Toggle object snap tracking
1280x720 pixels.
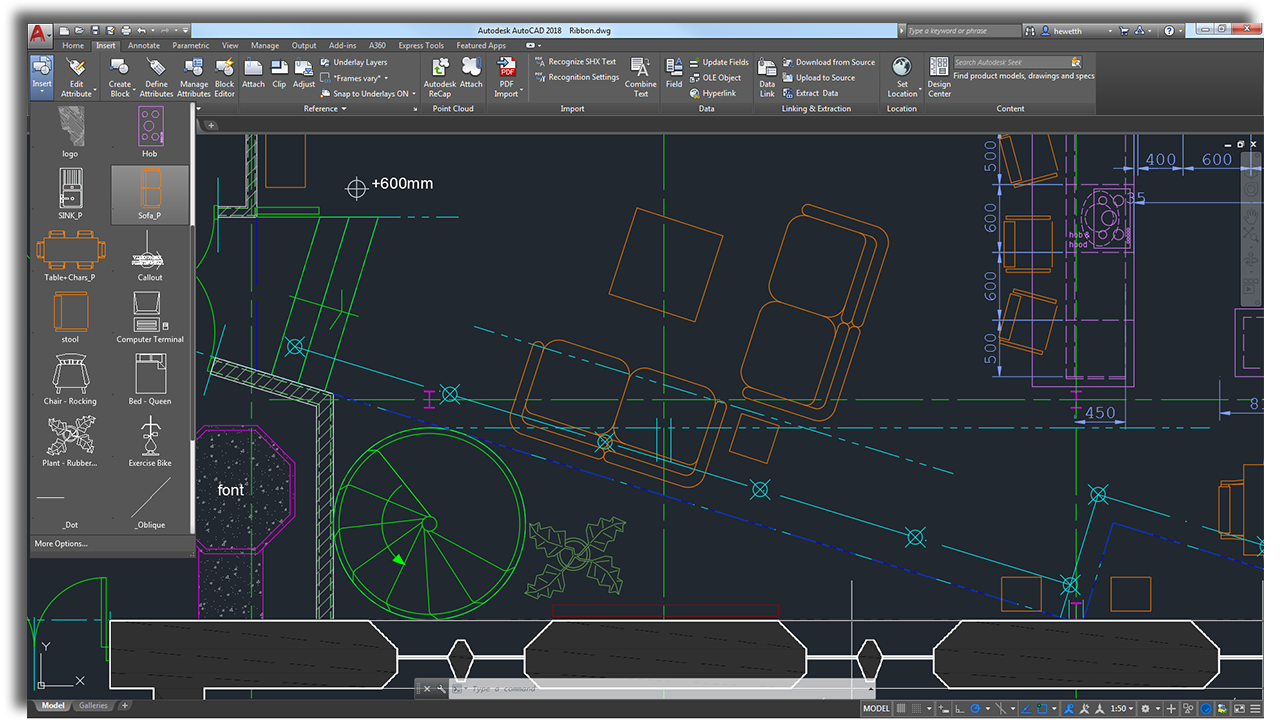point(1026,709)
